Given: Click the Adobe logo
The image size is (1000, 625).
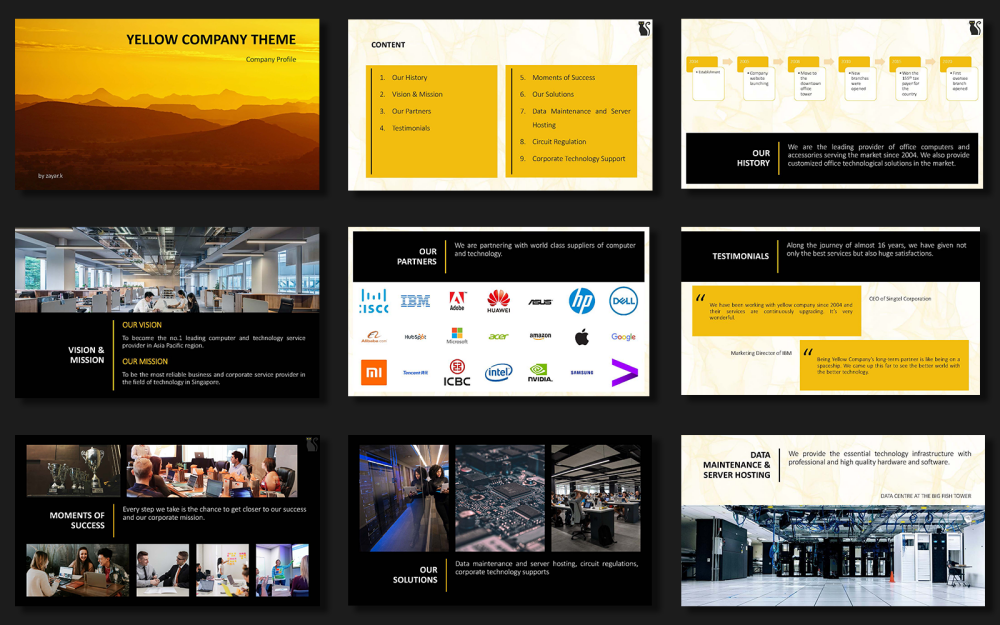Looking at the screenshot, I should tap(457, 301).
